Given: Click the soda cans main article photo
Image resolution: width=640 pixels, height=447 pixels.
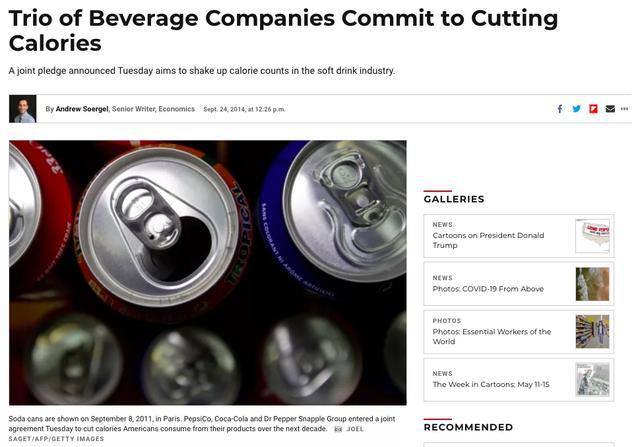Looking at the screenshot, I should 208,273.
